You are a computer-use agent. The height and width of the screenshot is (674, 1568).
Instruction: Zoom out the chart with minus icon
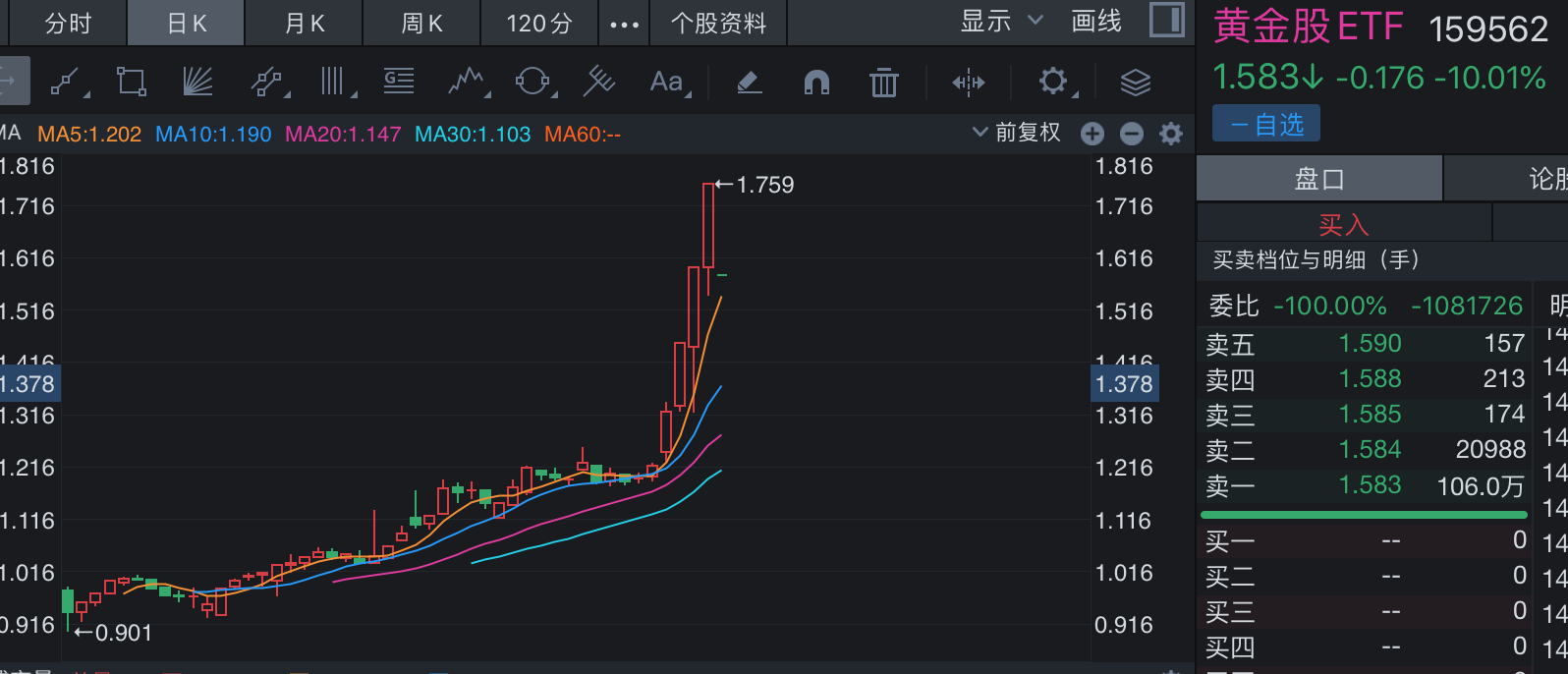point(1132,134)
